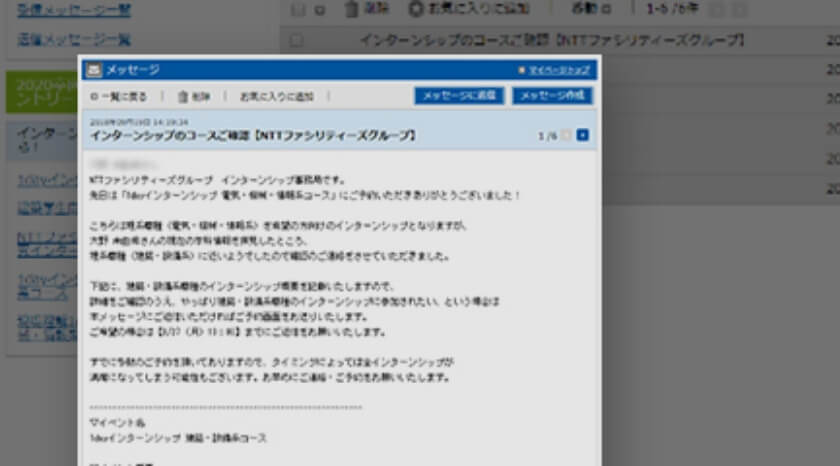Viewport: 840px width, 466px height.
Task: Open the small dropdown arrow beside the select-all checkbox
Action: click(320, 10)
